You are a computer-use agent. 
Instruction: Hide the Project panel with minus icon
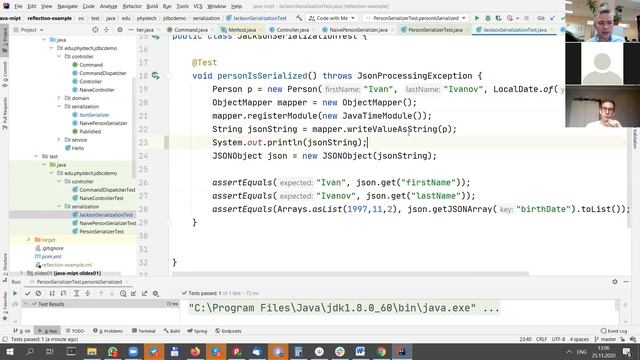[x=131, y=30]
